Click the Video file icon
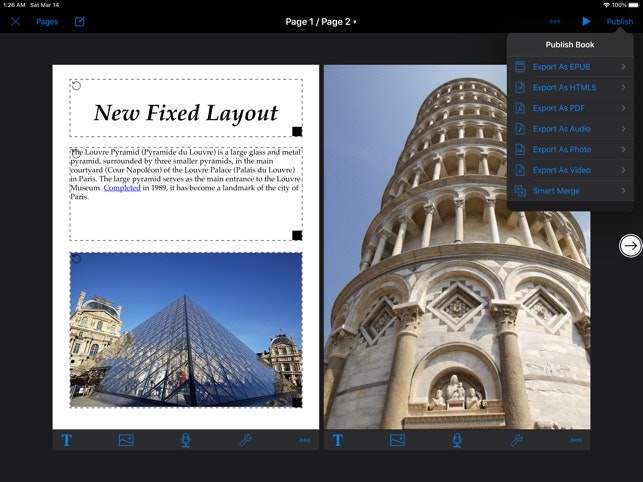The height and width of the screenshot is (482, 643). [520, 170]
